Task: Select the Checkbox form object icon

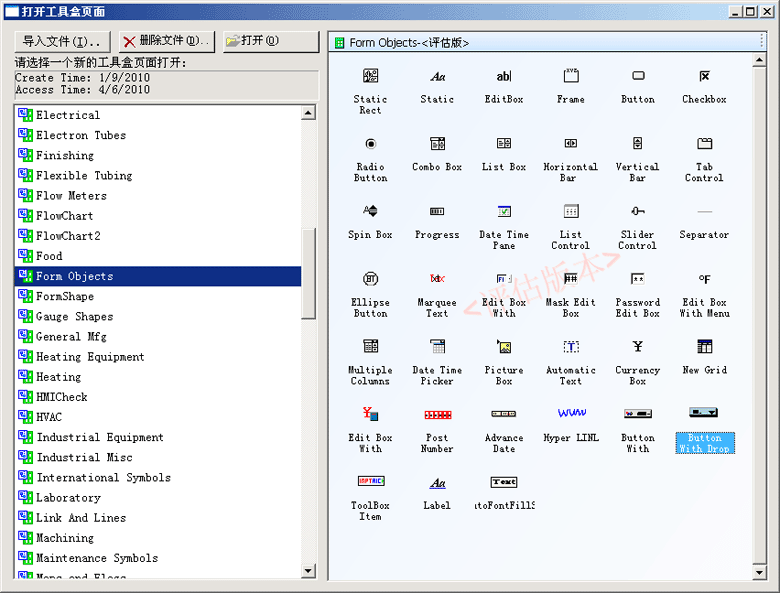Action: pyautogui.click(x=704, y=77)
